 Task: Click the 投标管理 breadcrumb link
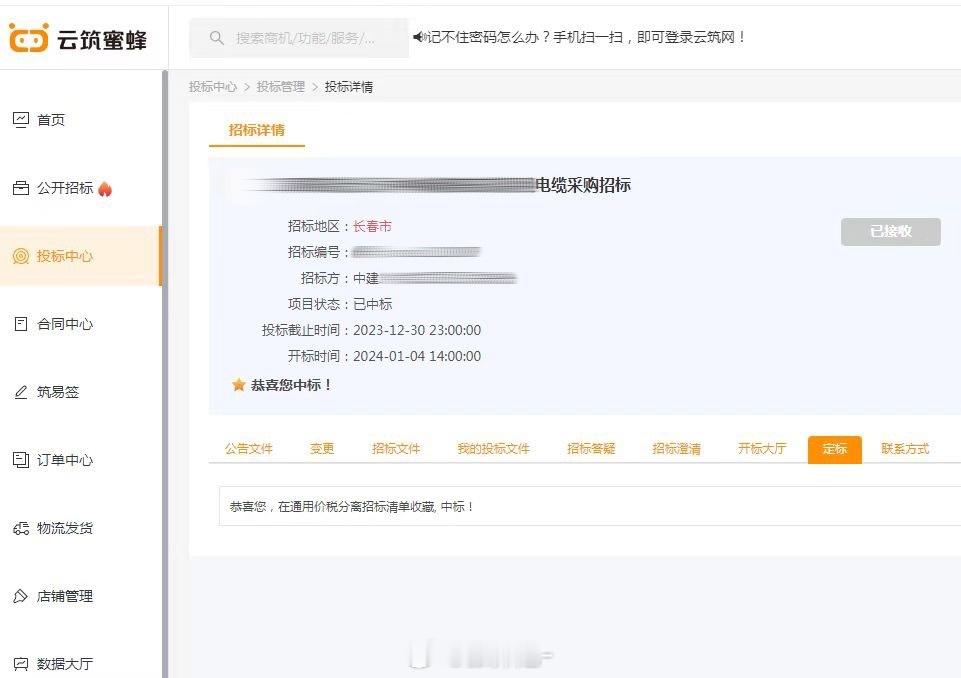281,87
